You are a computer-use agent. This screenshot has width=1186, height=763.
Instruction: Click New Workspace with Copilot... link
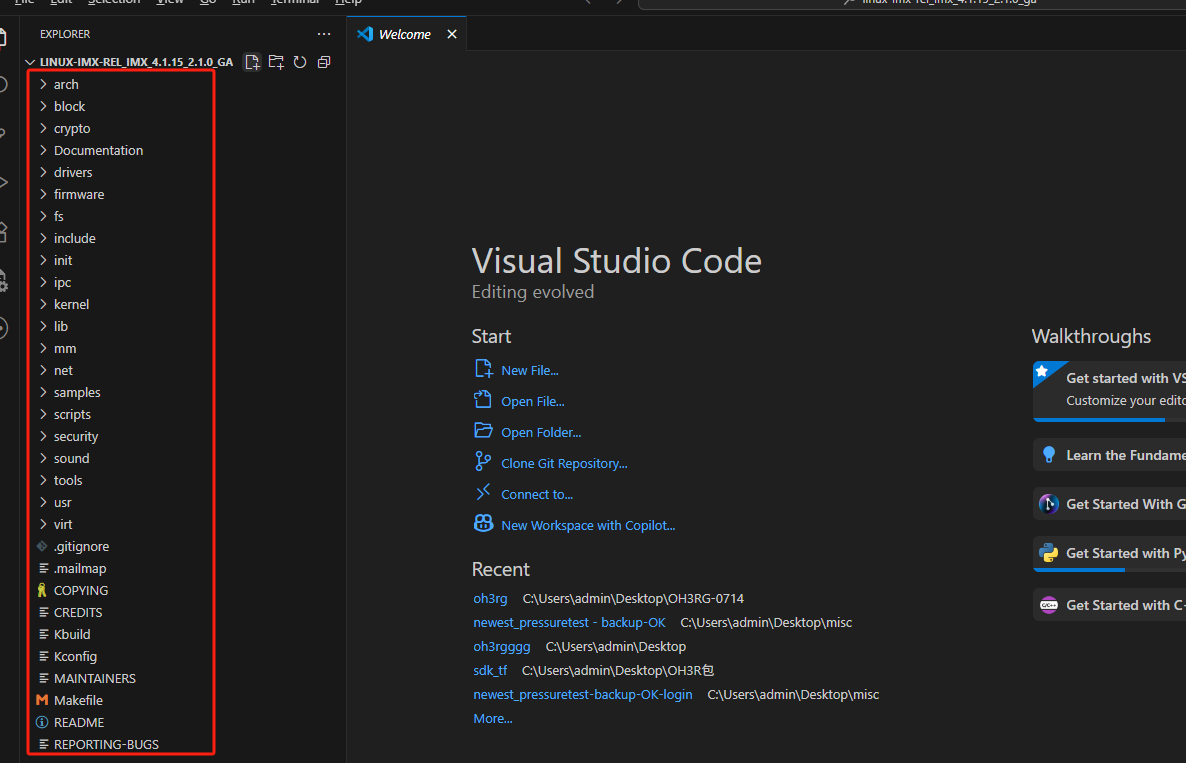point(588,526)
